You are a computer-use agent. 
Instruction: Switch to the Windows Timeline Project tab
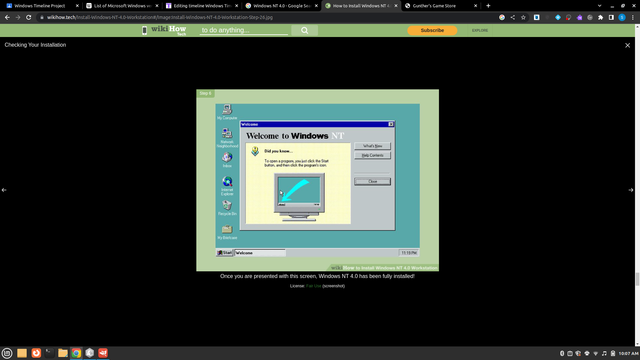tap(40, 6)
